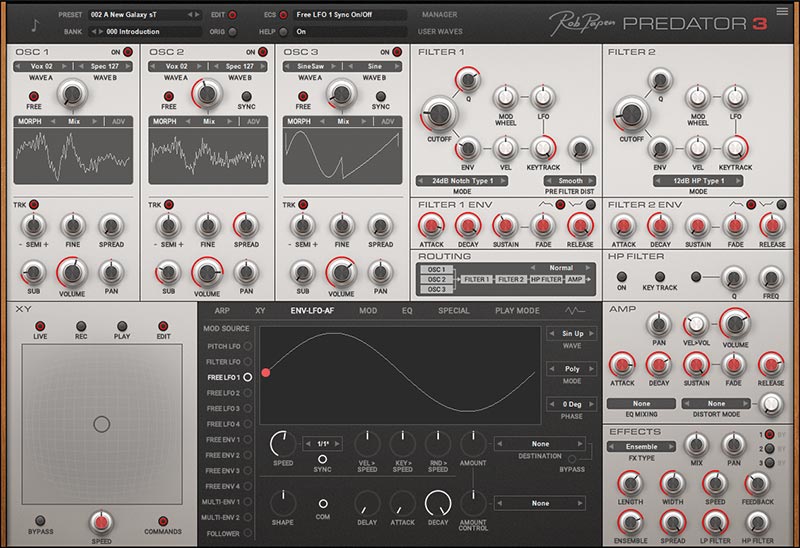This screenshot has height=548, width=800.
Task: Open the EQ Mixing dropdown
Action: [x=641, y=404]
